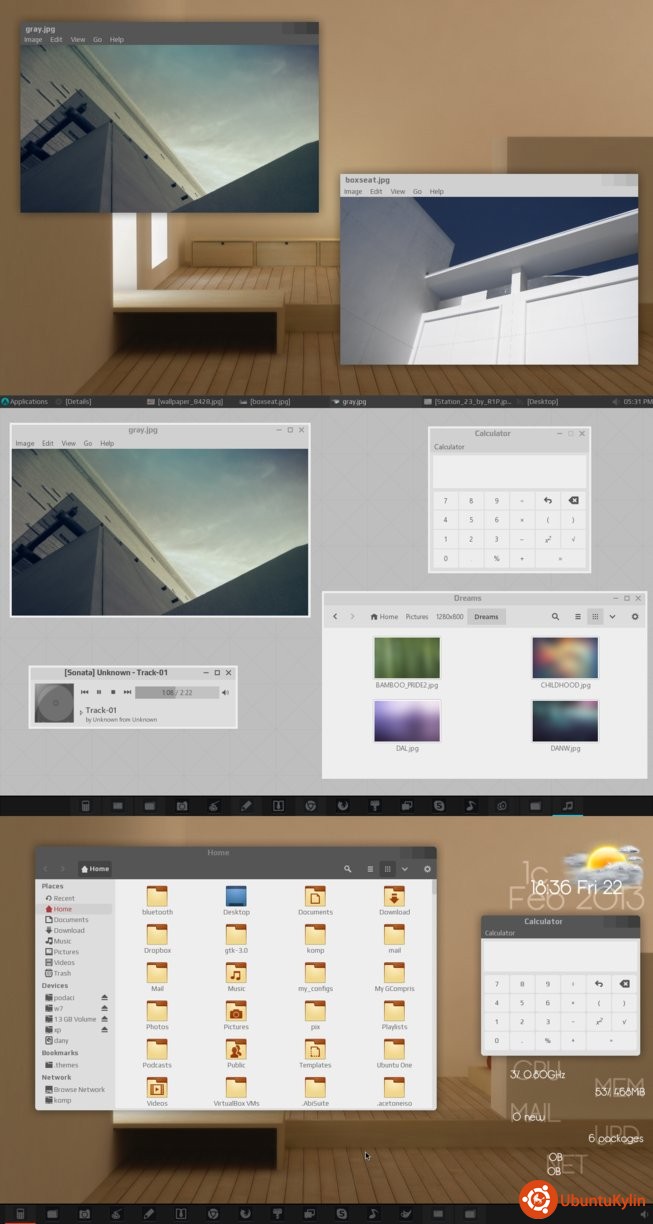
Task: Open View menu in boxseat.jpg window
Action: [397, 191]
